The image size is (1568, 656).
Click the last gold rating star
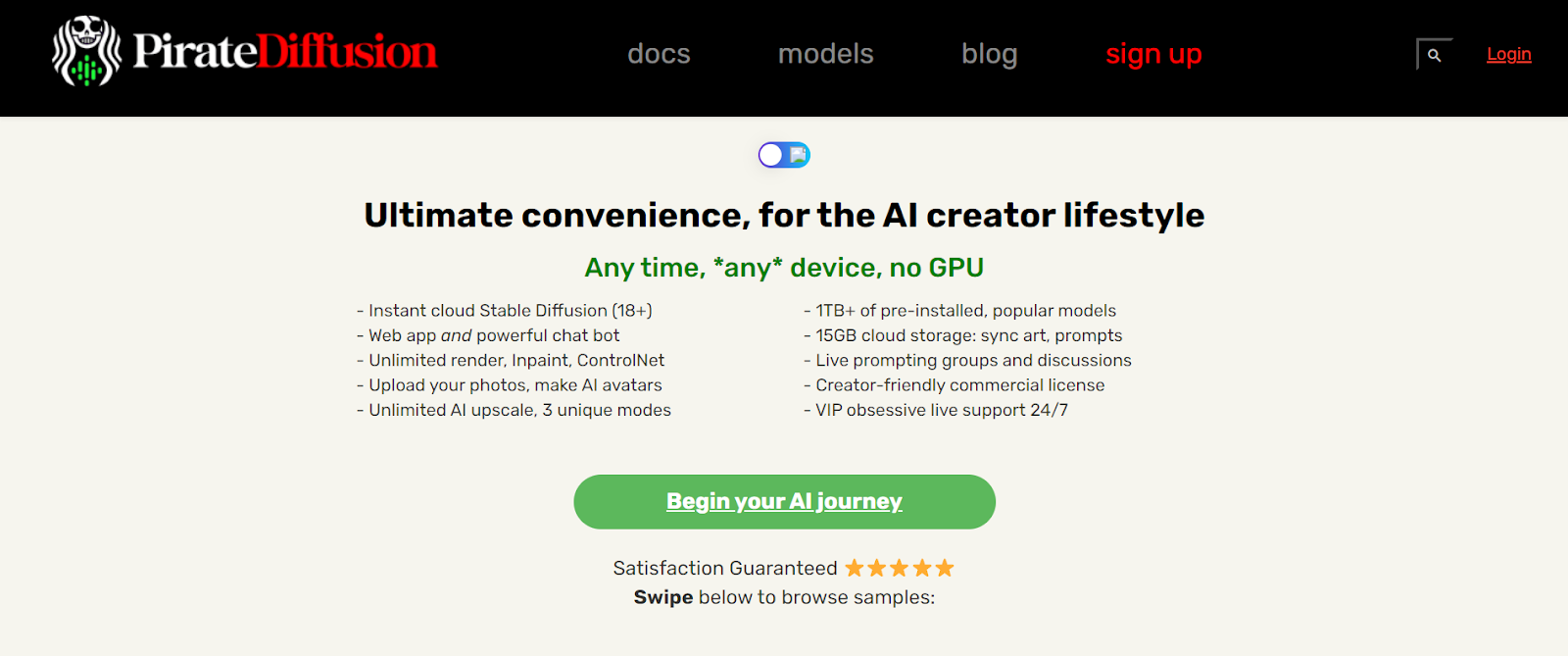(x=945, y=568)
